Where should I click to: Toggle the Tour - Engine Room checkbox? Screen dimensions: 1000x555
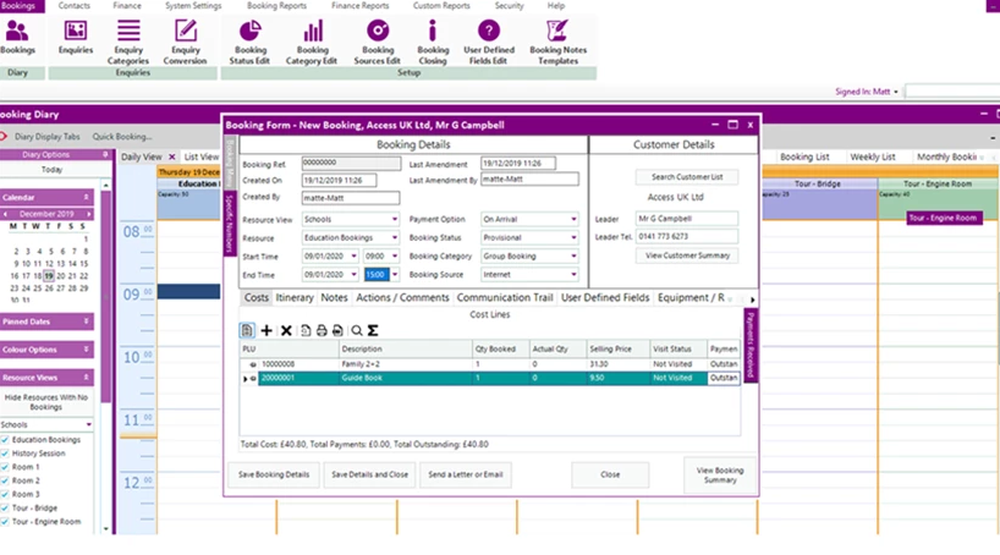coord(5,521)
